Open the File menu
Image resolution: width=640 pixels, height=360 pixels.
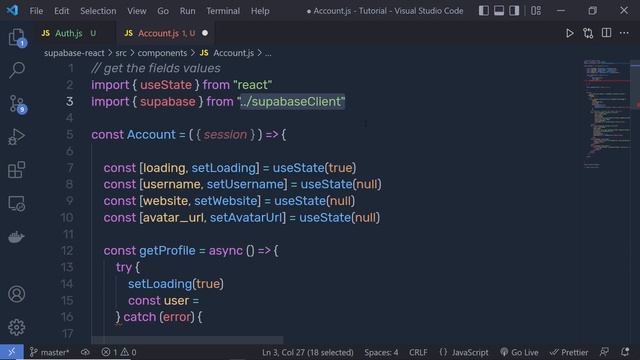[36, 11]
